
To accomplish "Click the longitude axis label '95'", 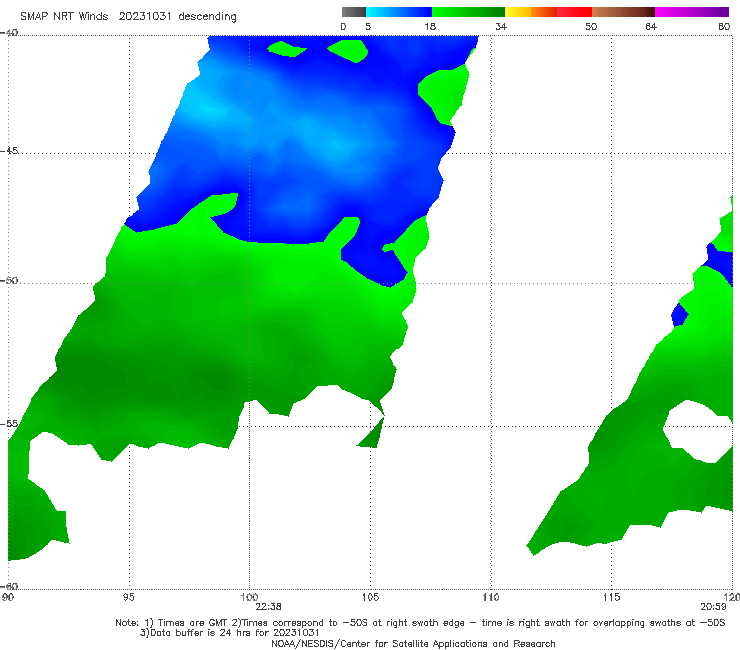I will point(128,598).
